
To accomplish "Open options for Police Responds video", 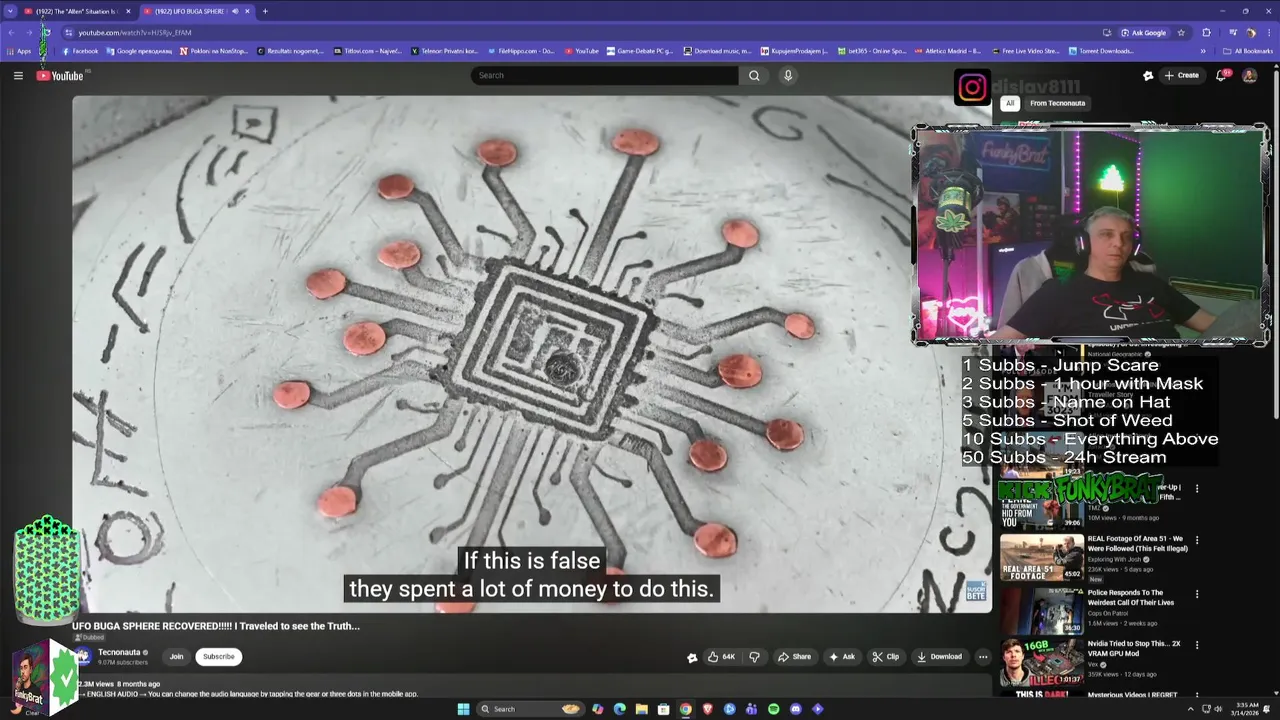I will click(x=1197, y=594).
